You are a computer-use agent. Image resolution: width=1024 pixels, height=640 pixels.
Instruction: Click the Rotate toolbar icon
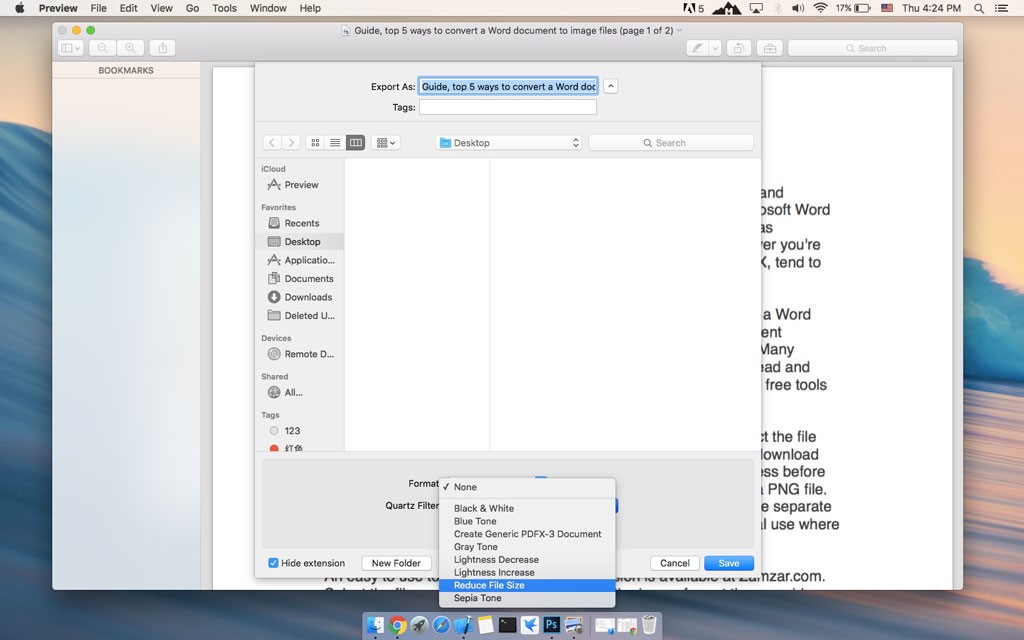click(739, 48)
